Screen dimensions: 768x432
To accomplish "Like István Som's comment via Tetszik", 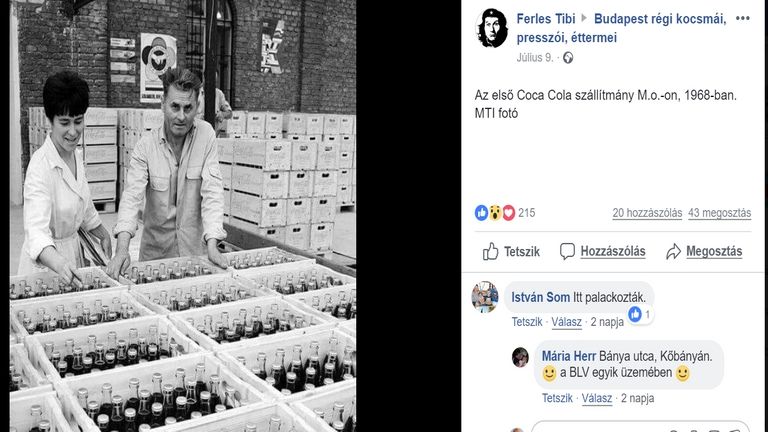I will 527,322.
